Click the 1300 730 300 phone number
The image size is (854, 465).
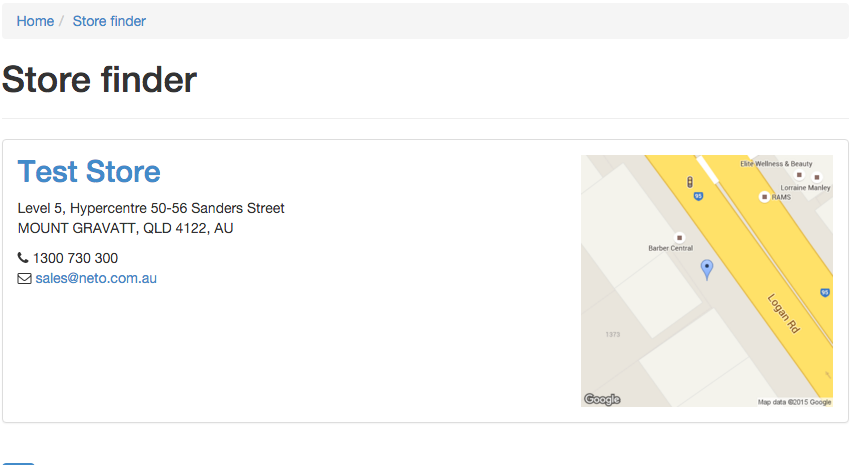[75, 258]
